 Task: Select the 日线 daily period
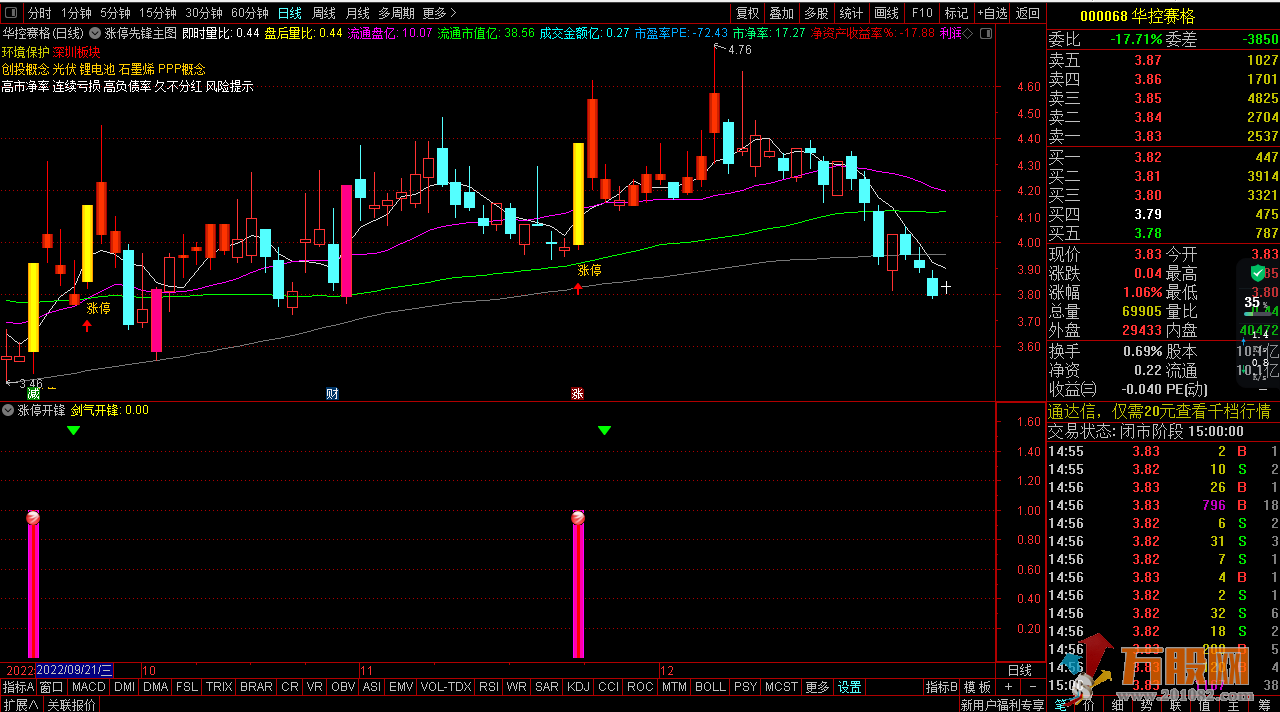(290, 13)
